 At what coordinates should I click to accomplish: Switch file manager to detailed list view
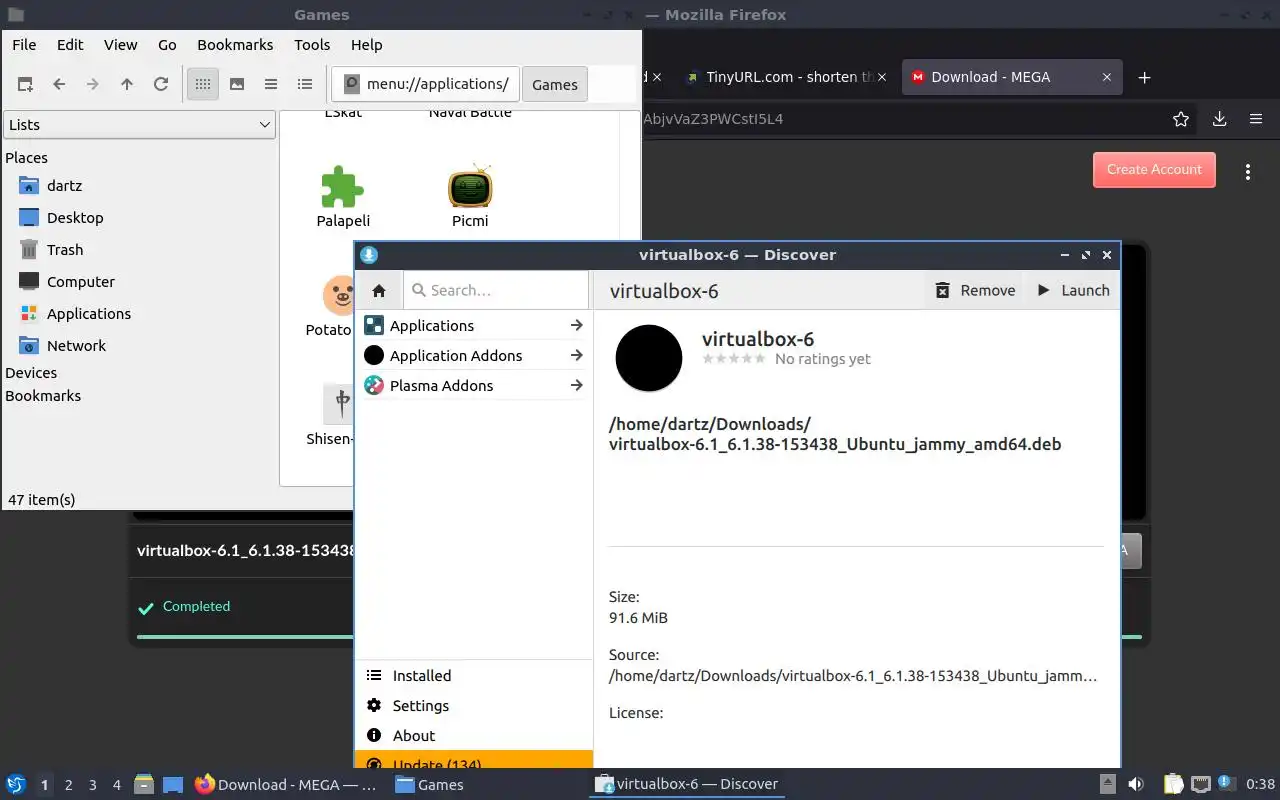[x=305, y=84]
